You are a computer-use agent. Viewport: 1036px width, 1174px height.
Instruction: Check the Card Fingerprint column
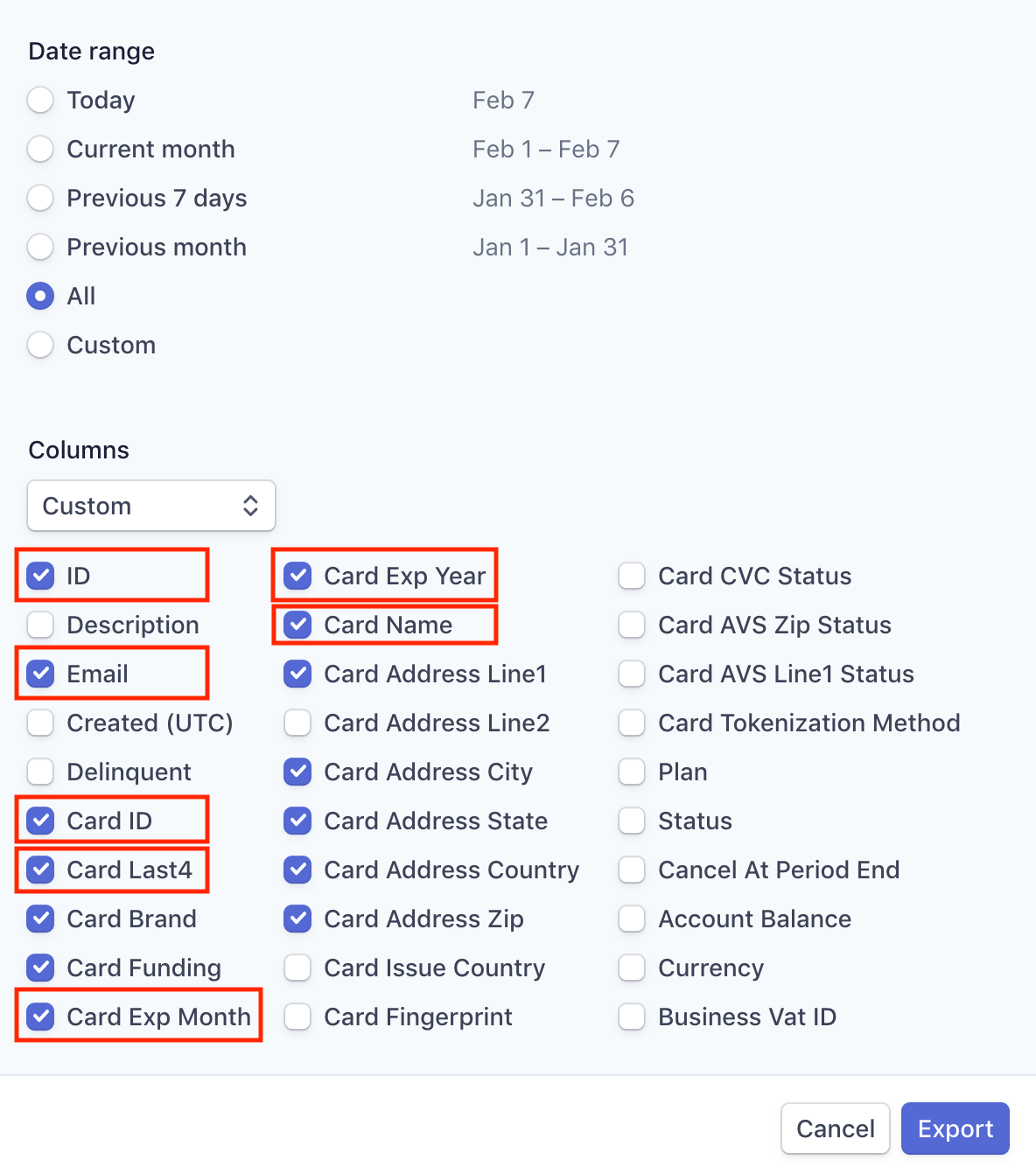(297, 1017)
